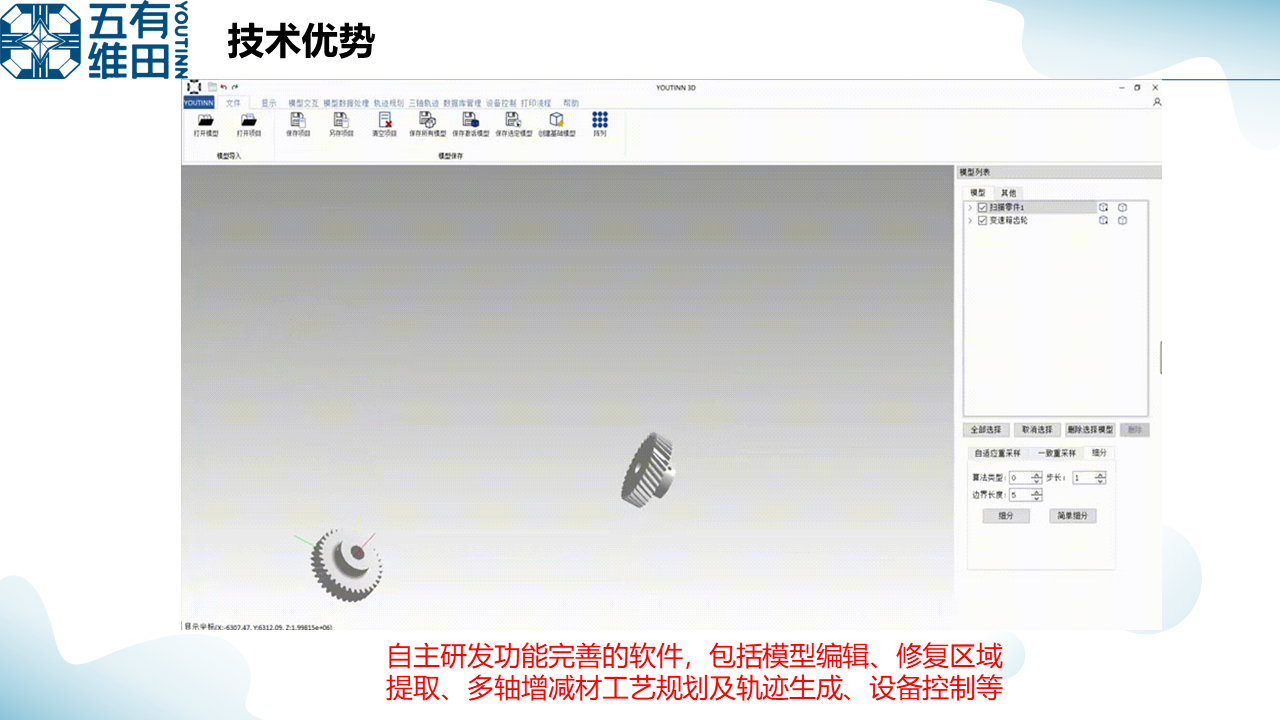Switch to the 一致重采样 tab
This screenshot has width=1280, height=720.
(x=1056, y=453)
